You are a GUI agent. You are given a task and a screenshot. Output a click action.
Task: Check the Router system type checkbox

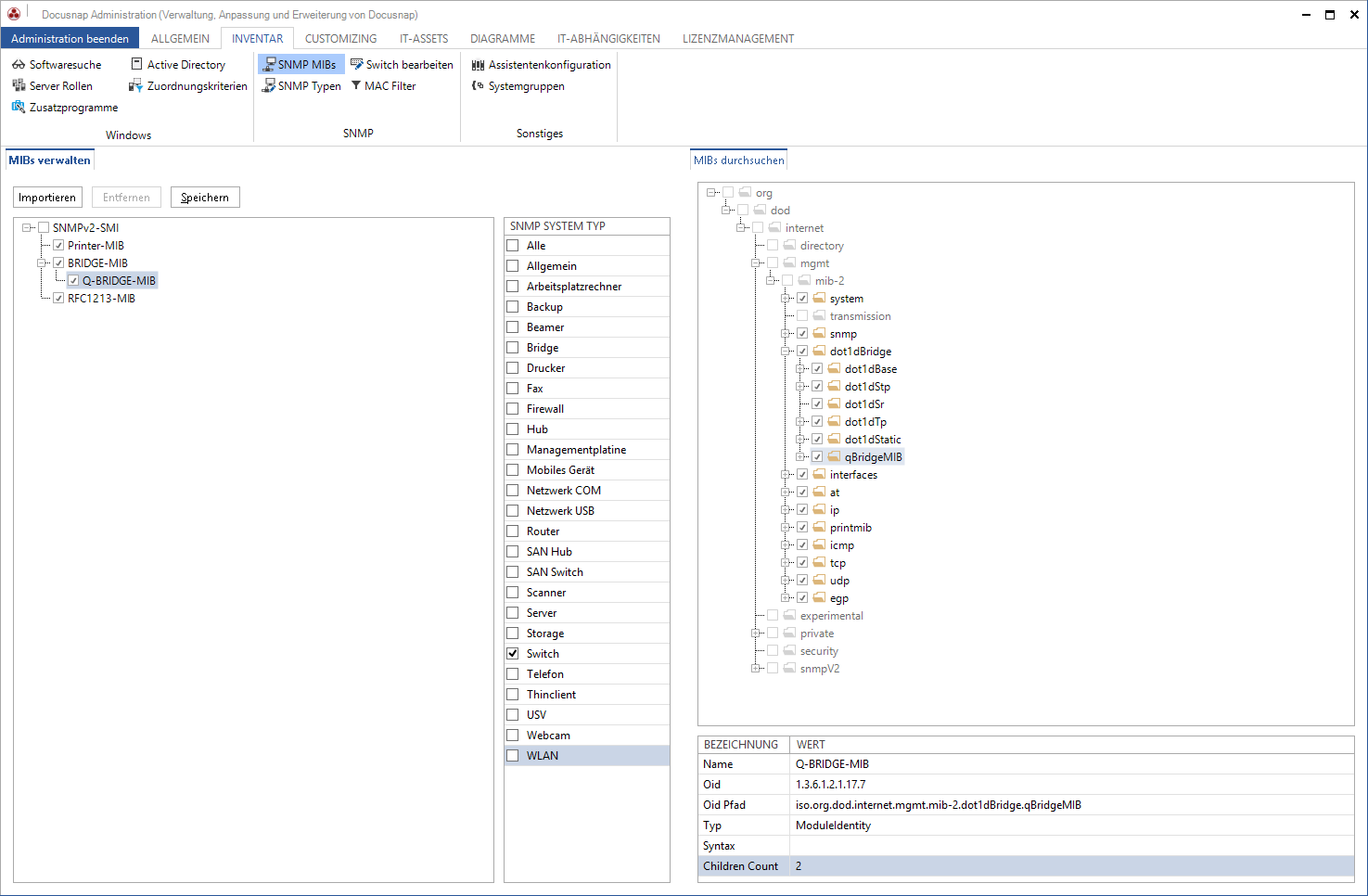[x=513, y=531]
